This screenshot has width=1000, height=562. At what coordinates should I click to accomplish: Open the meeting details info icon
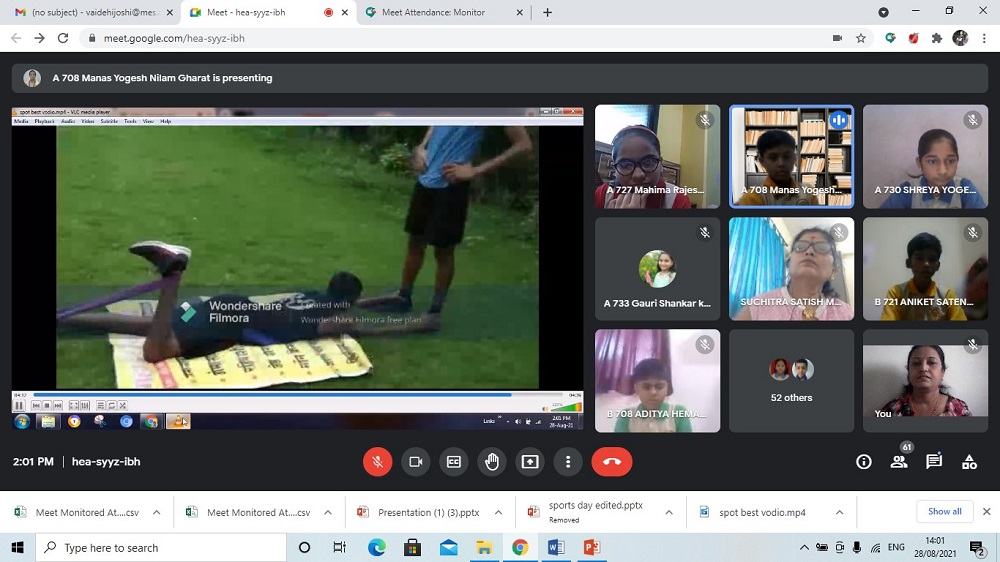point(864,462)
